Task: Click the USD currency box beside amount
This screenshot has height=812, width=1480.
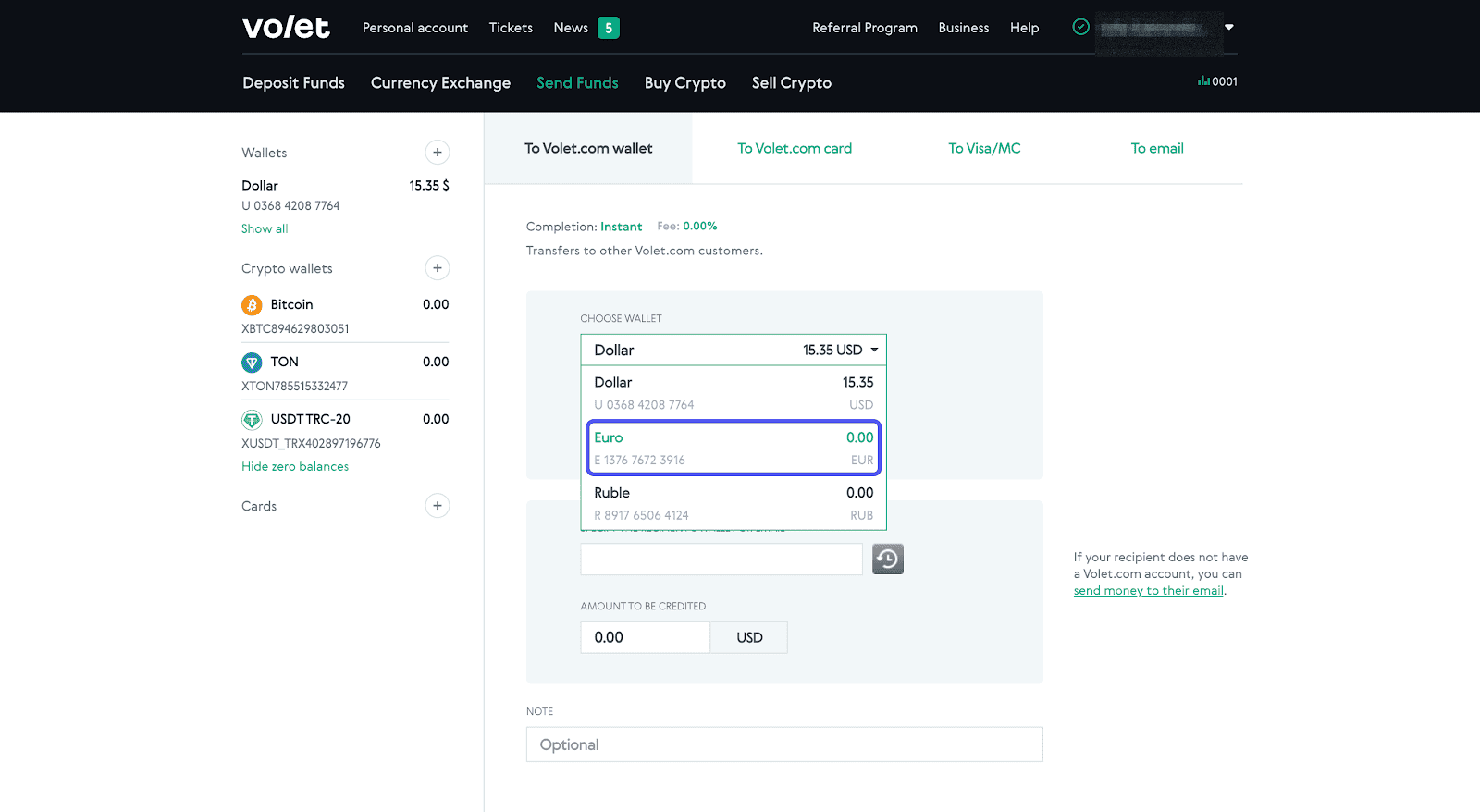Action: pyautogui.click(x=749, y=637)
